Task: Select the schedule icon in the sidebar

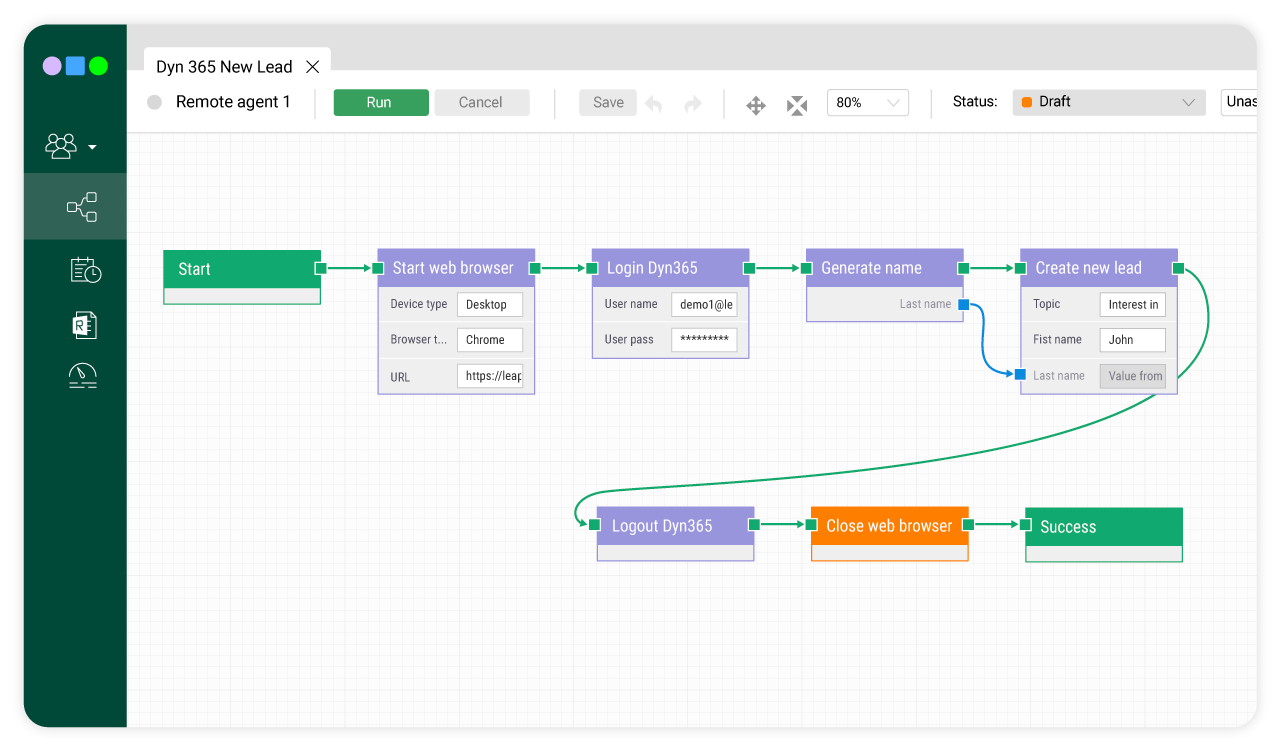Action: click(x=84, y=269)
